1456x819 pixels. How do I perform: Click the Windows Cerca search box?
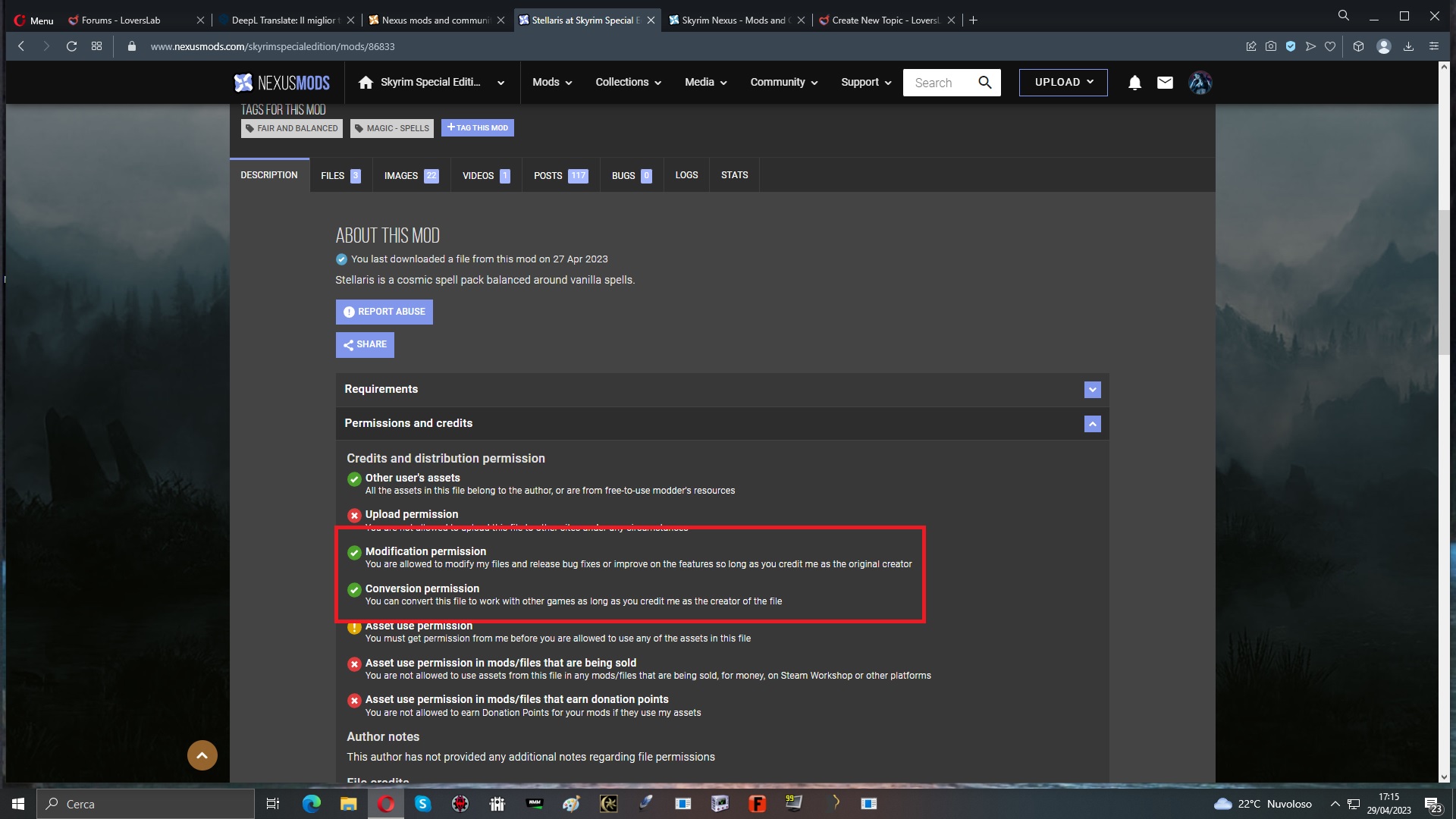point(146,804)
